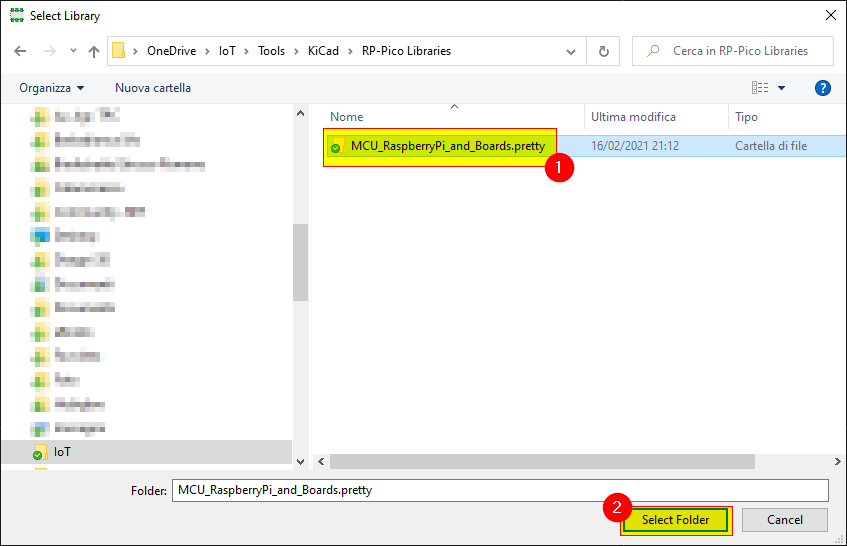The height and width of the screenshot is (546, 847).
Task: Click the view layout icon
Action: pyautogui.click(x=760, y=88)
